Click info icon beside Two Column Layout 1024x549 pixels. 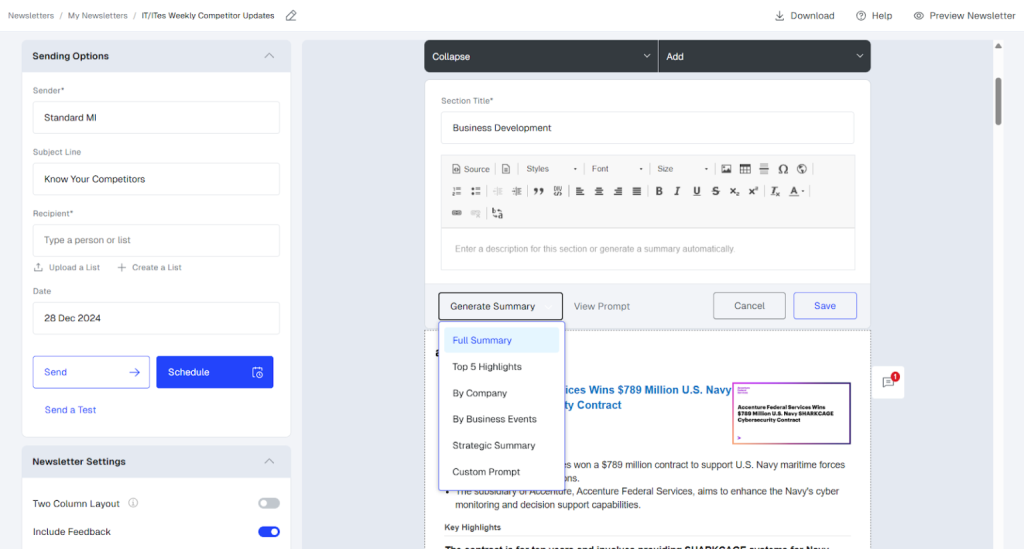tap(133, 503)
